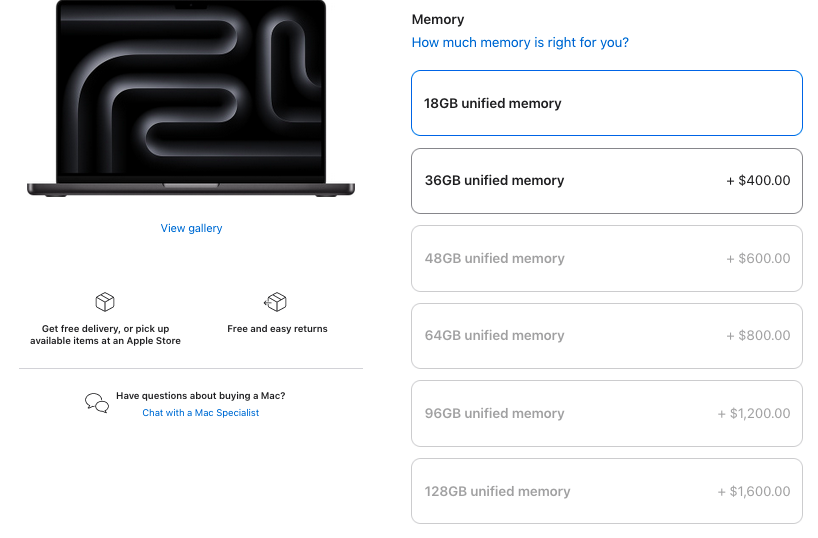Choose the 36GB unified memory option
The image size is (818, 538).
pyautogui.click(x=606, y=181)
